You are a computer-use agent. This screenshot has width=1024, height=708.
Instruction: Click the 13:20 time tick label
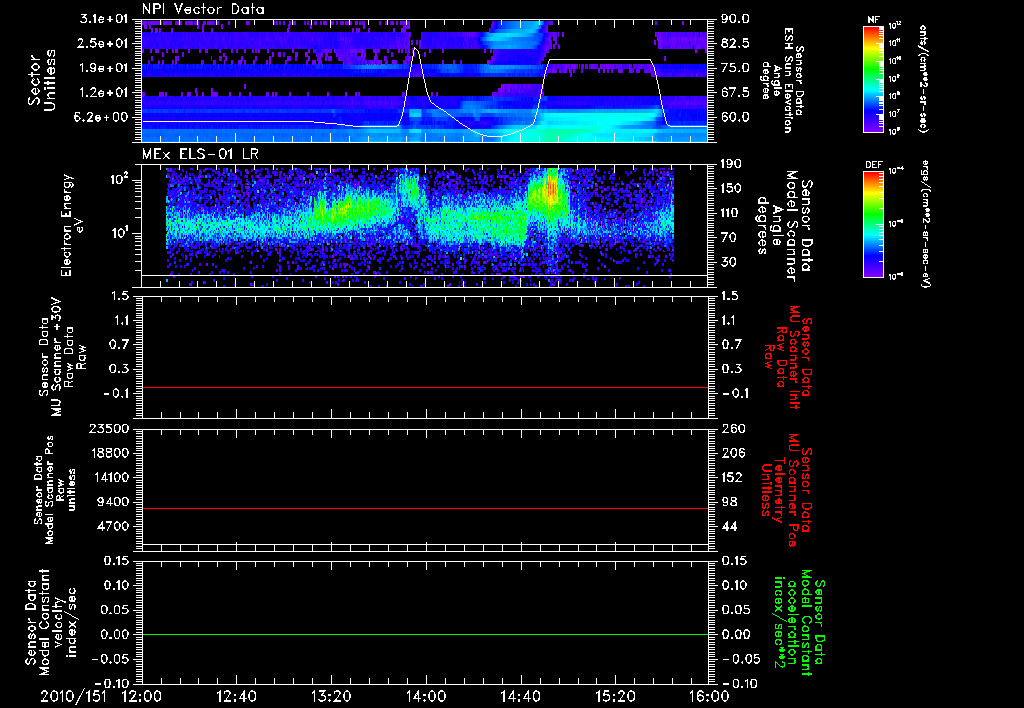pyautogui.click(x=331, y=696)
